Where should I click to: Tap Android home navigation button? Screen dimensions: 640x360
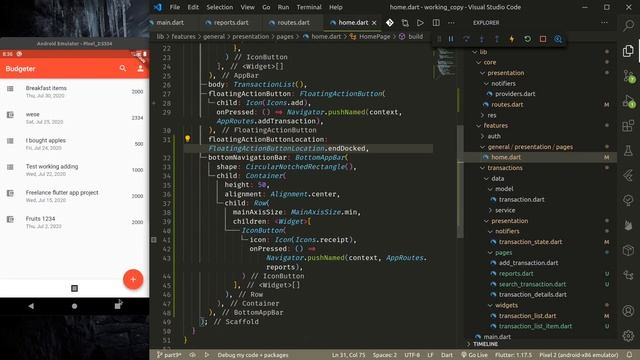[74, 306]
